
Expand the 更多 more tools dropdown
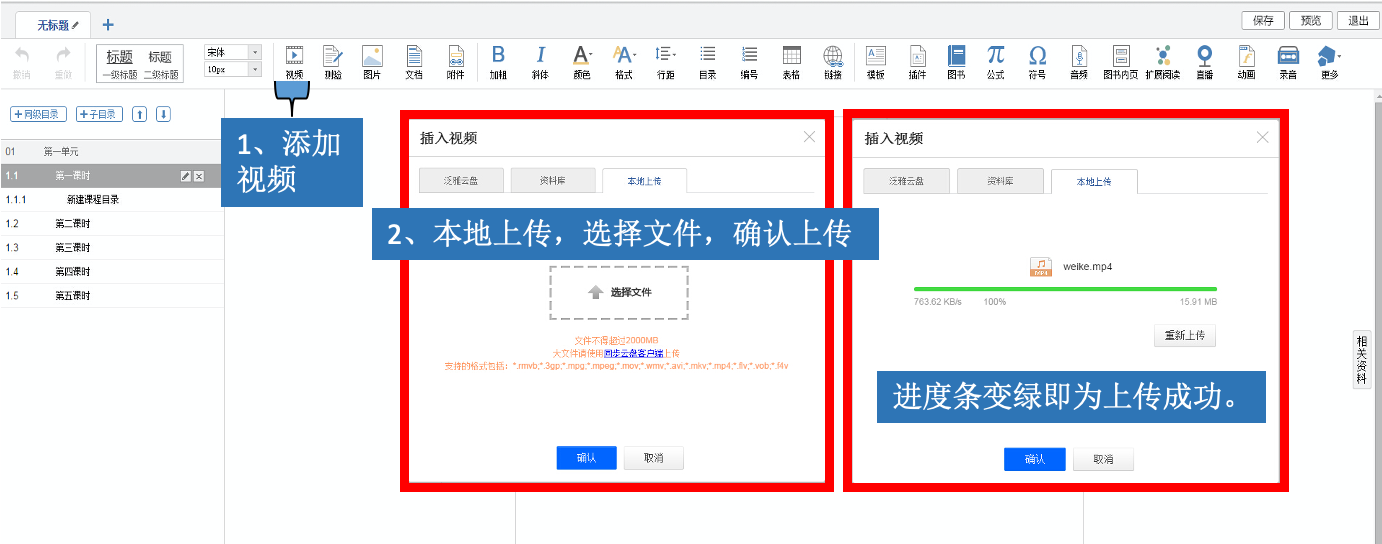tap(1329, 56)
